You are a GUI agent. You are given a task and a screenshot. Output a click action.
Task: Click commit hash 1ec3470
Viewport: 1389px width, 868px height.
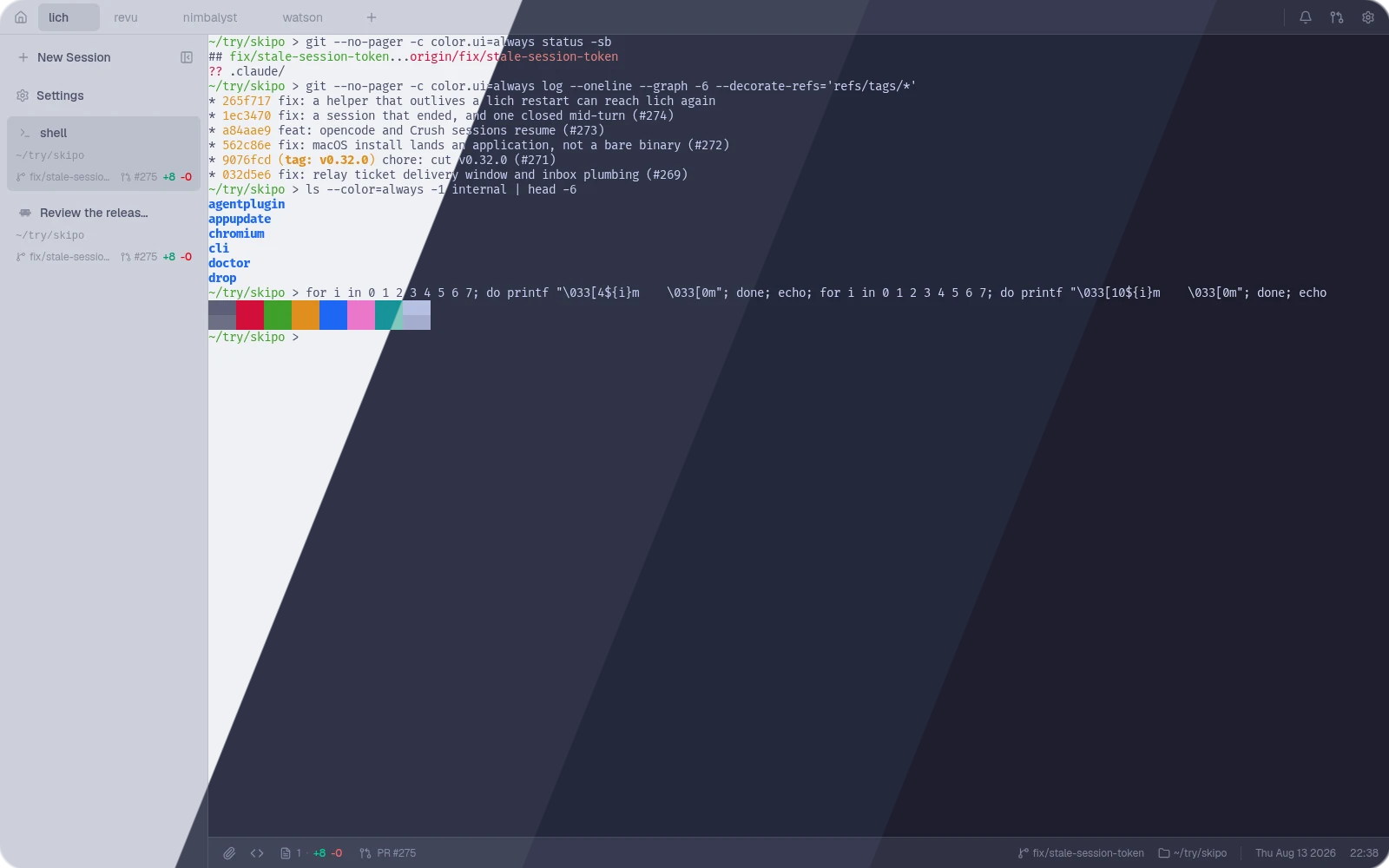click(x=247, y=115)
